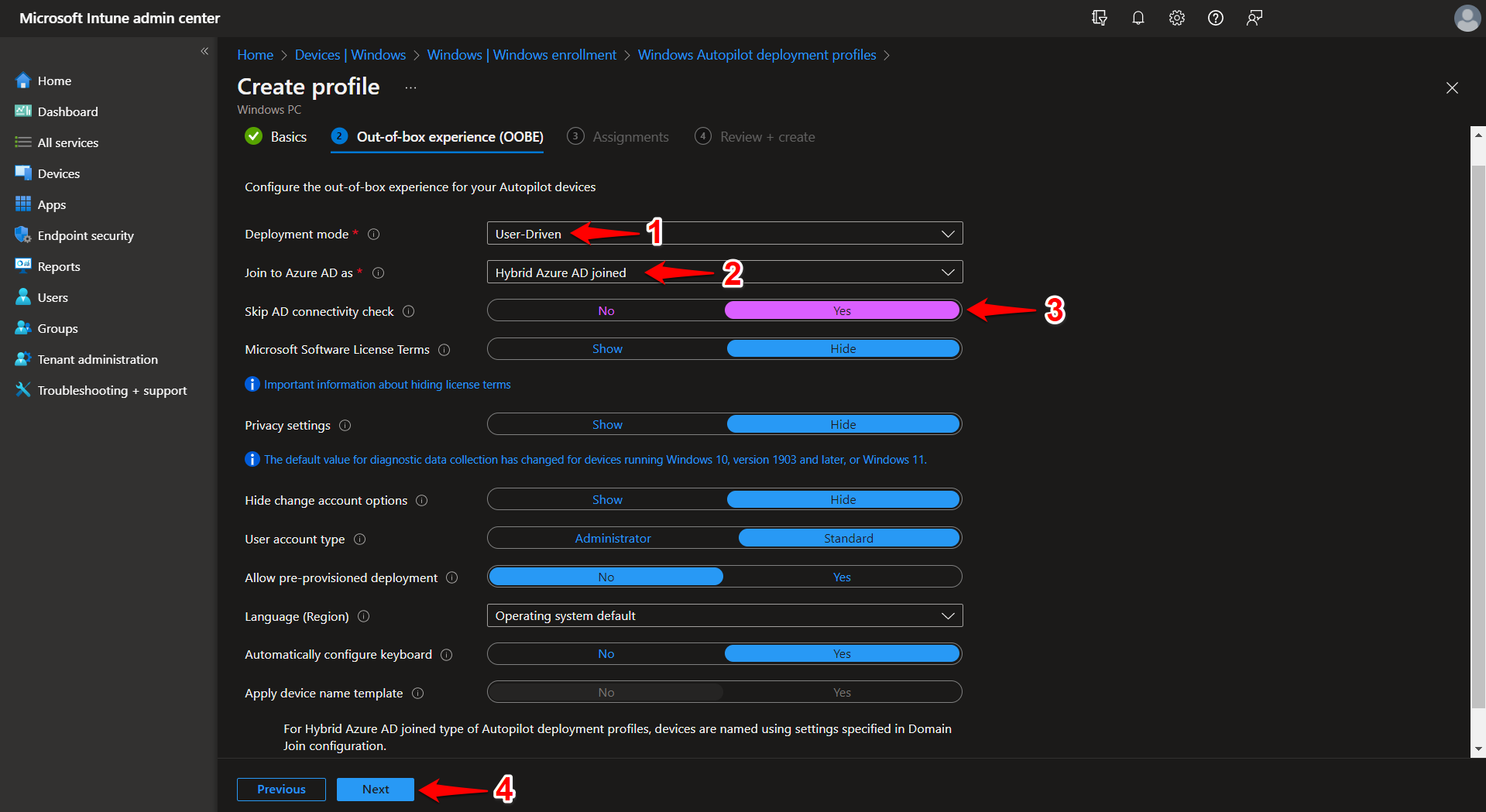Launch the Cloud Shell
This screenshot has height=812, width=1486.
tap(1100, 18)
